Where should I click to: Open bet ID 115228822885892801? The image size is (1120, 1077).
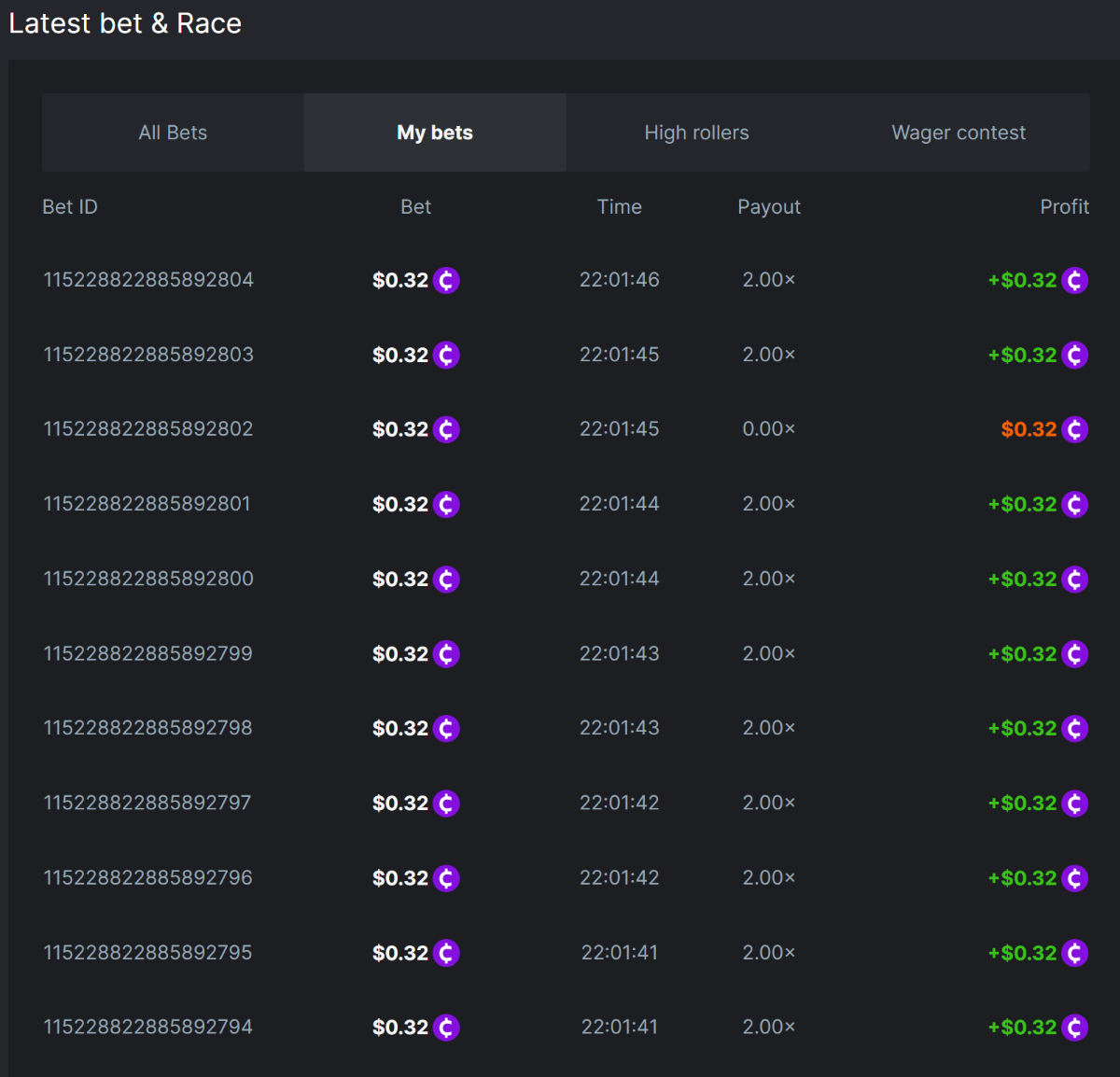click(x=147, y=504)
